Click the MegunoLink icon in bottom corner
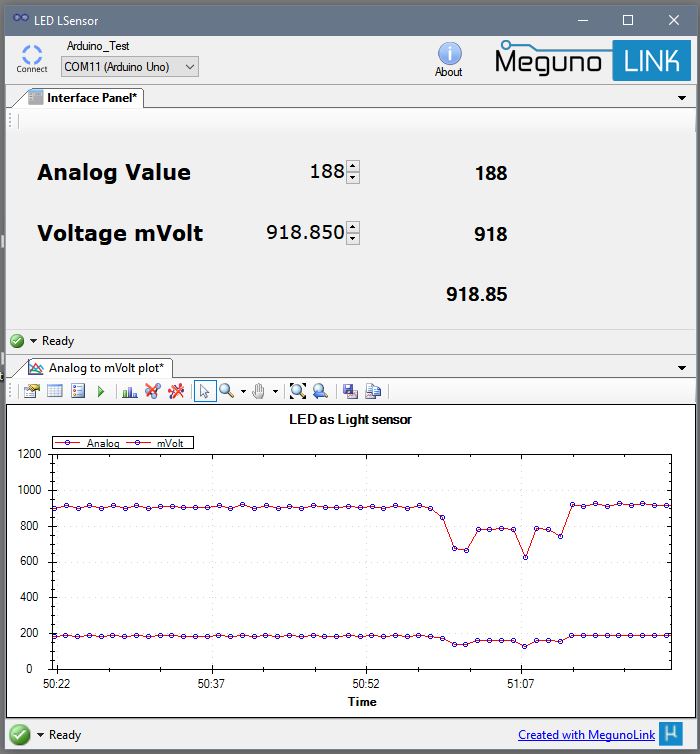Screen dimensions: 700x754 (x=671, y=734)
